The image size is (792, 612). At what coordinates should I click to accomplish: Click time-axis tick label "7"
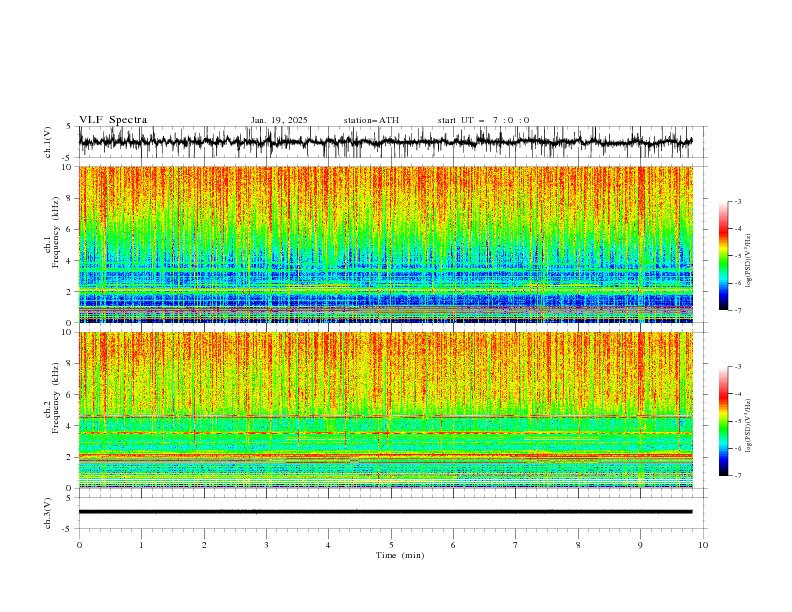click(x=516, y=545)
